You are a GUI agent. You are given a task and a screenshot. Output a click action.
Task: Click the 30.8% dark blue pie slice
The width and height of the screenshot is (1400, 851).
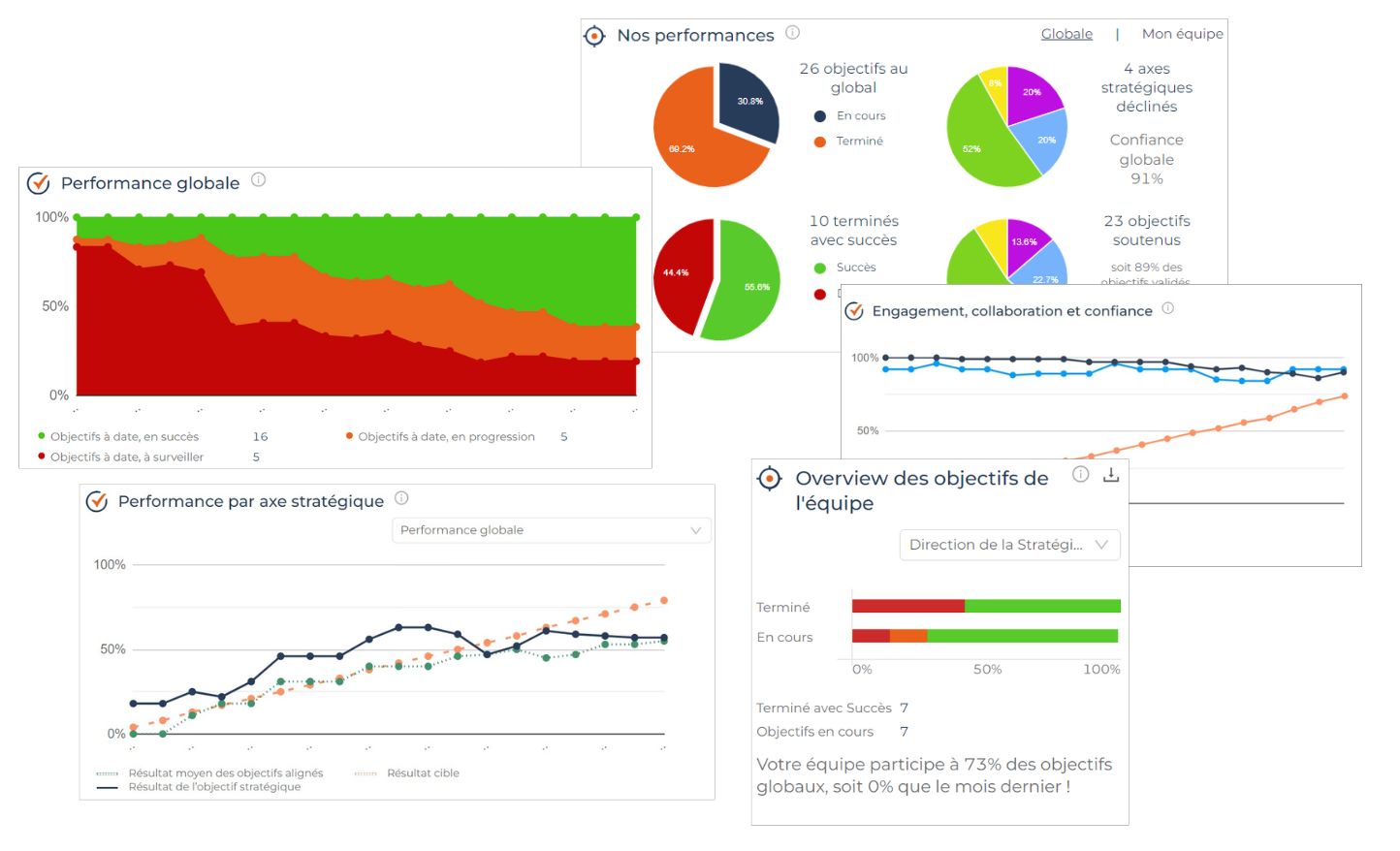[749, 102]
